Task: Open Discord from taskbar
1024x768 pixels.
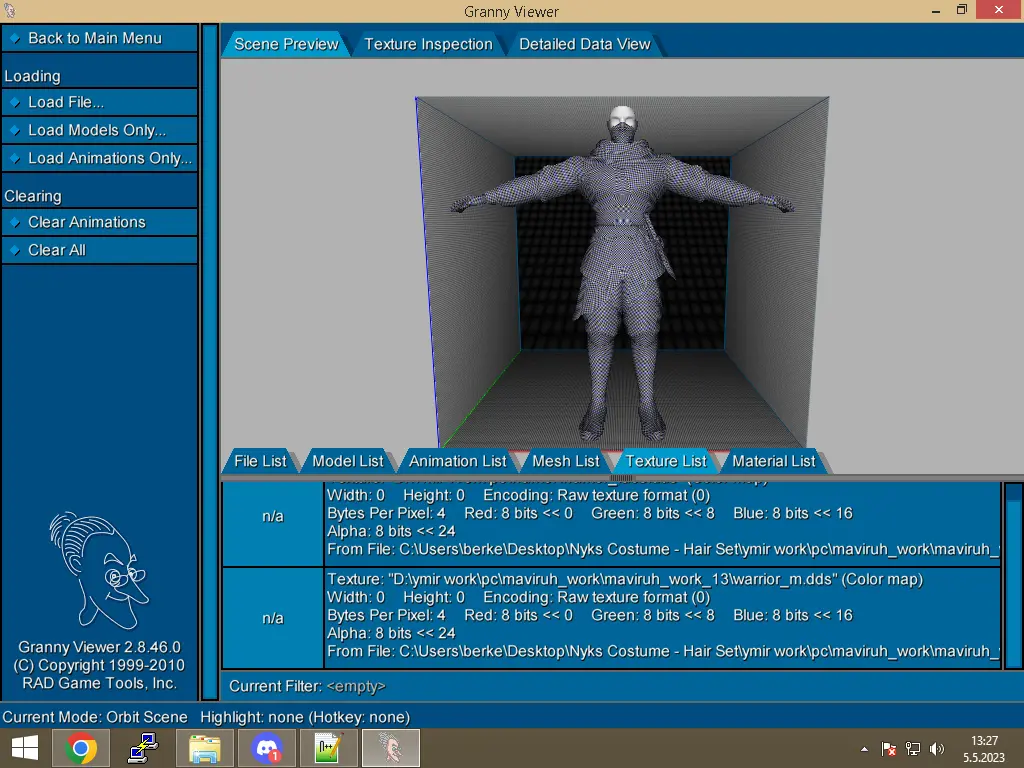Action: pos(266,748)
